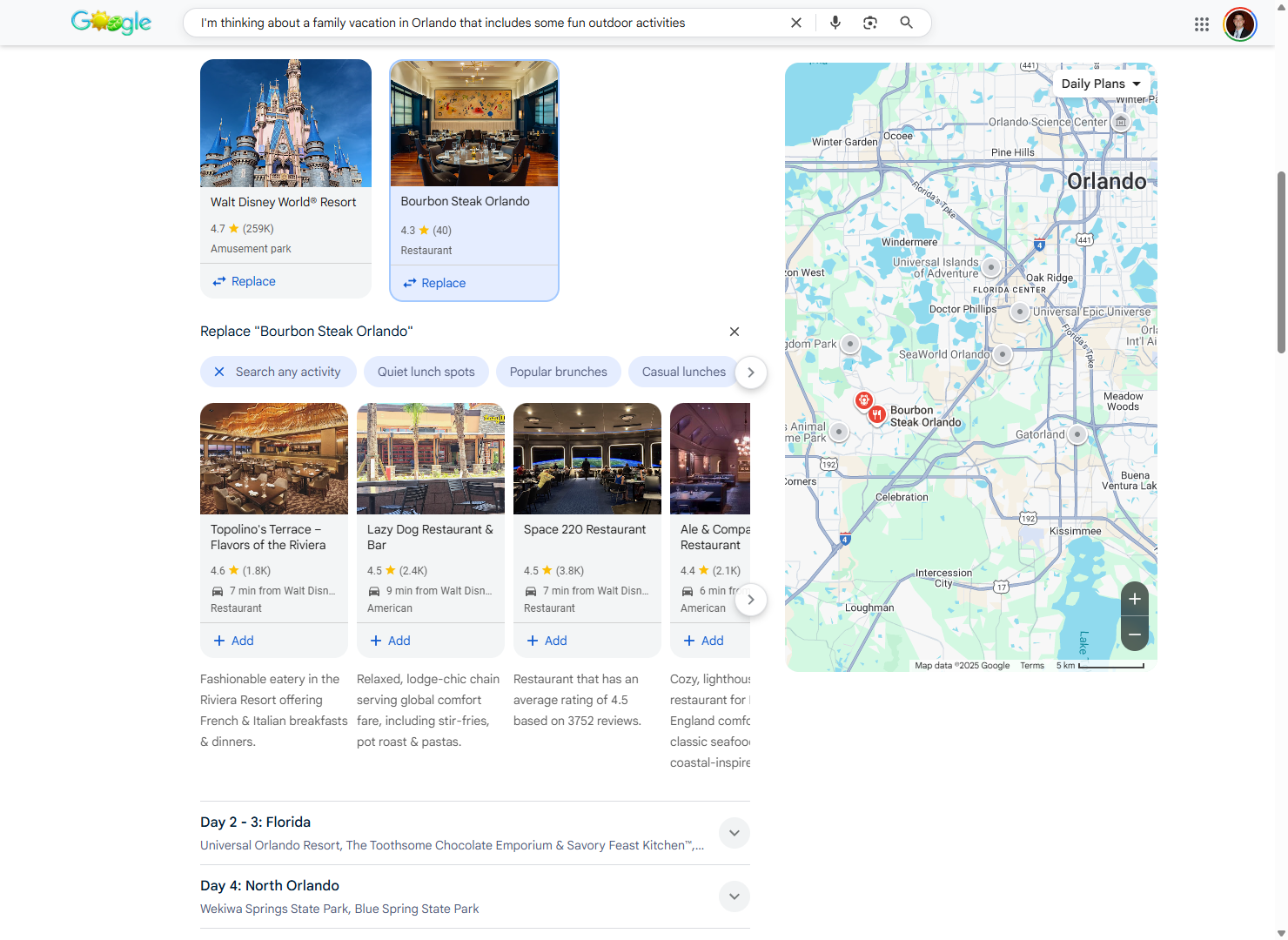
Task: Add Topolino's Terrace to the plan
Action: coord(232,640)
